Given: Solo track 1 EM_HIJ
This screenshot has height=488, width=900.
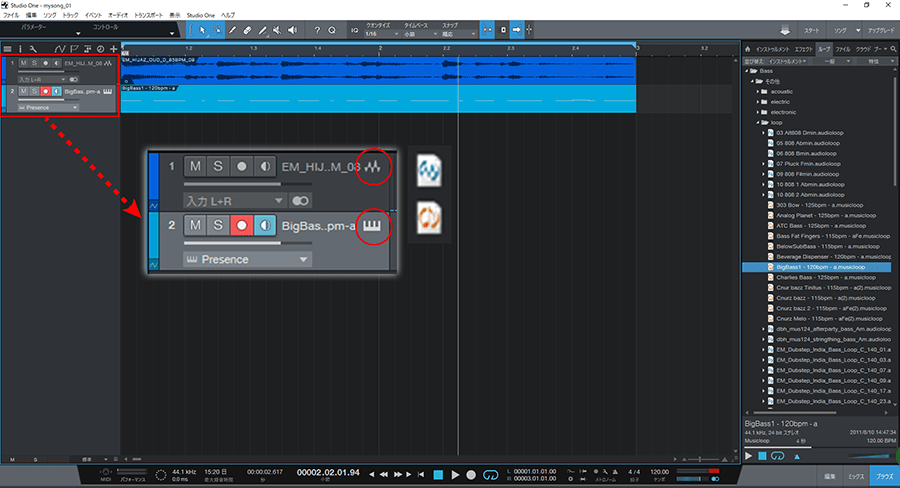Looking at the screenshot, I should click(34, 63).
